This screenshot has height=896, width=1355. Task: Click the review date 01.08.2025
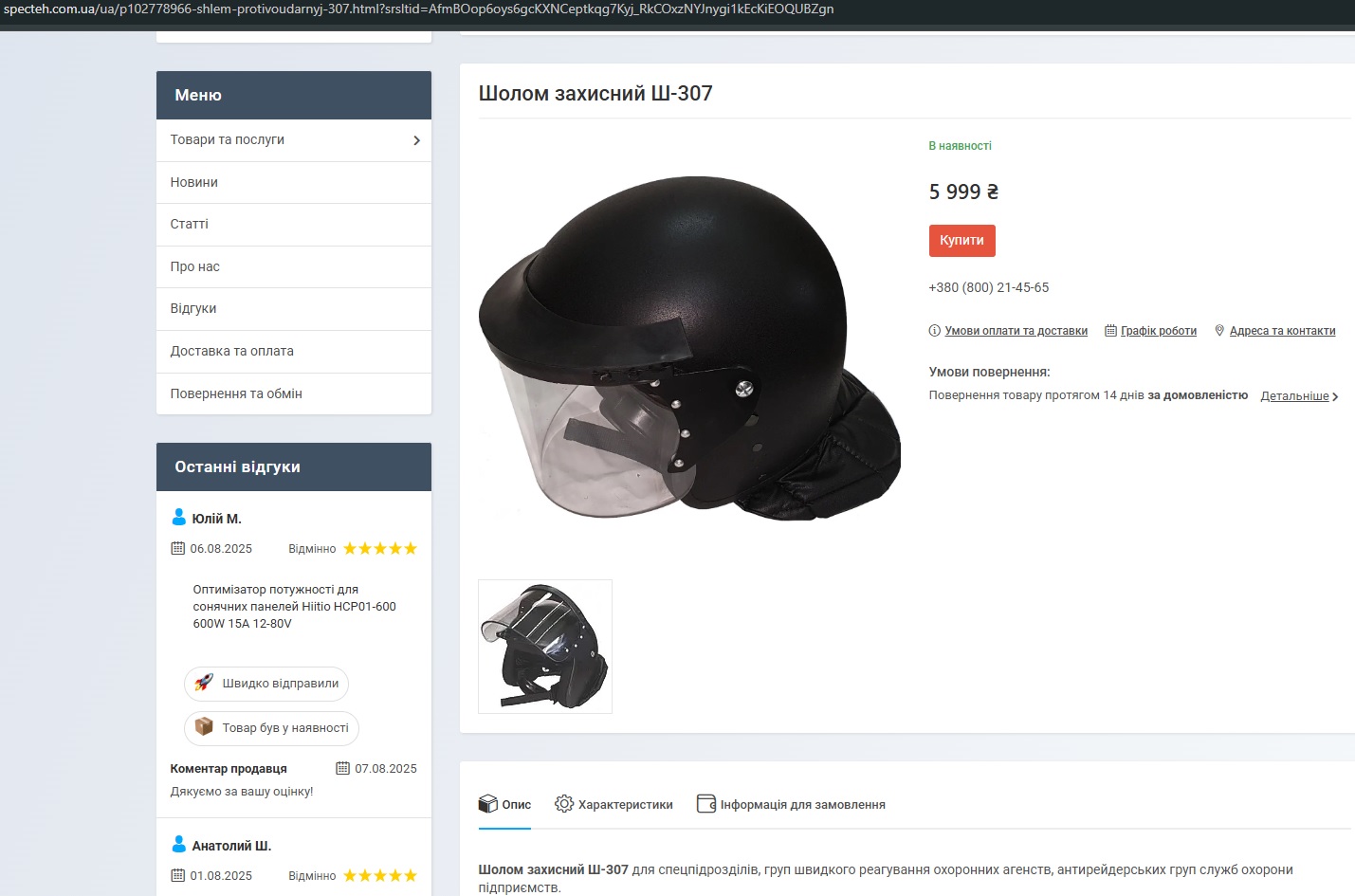pos(221,876)
